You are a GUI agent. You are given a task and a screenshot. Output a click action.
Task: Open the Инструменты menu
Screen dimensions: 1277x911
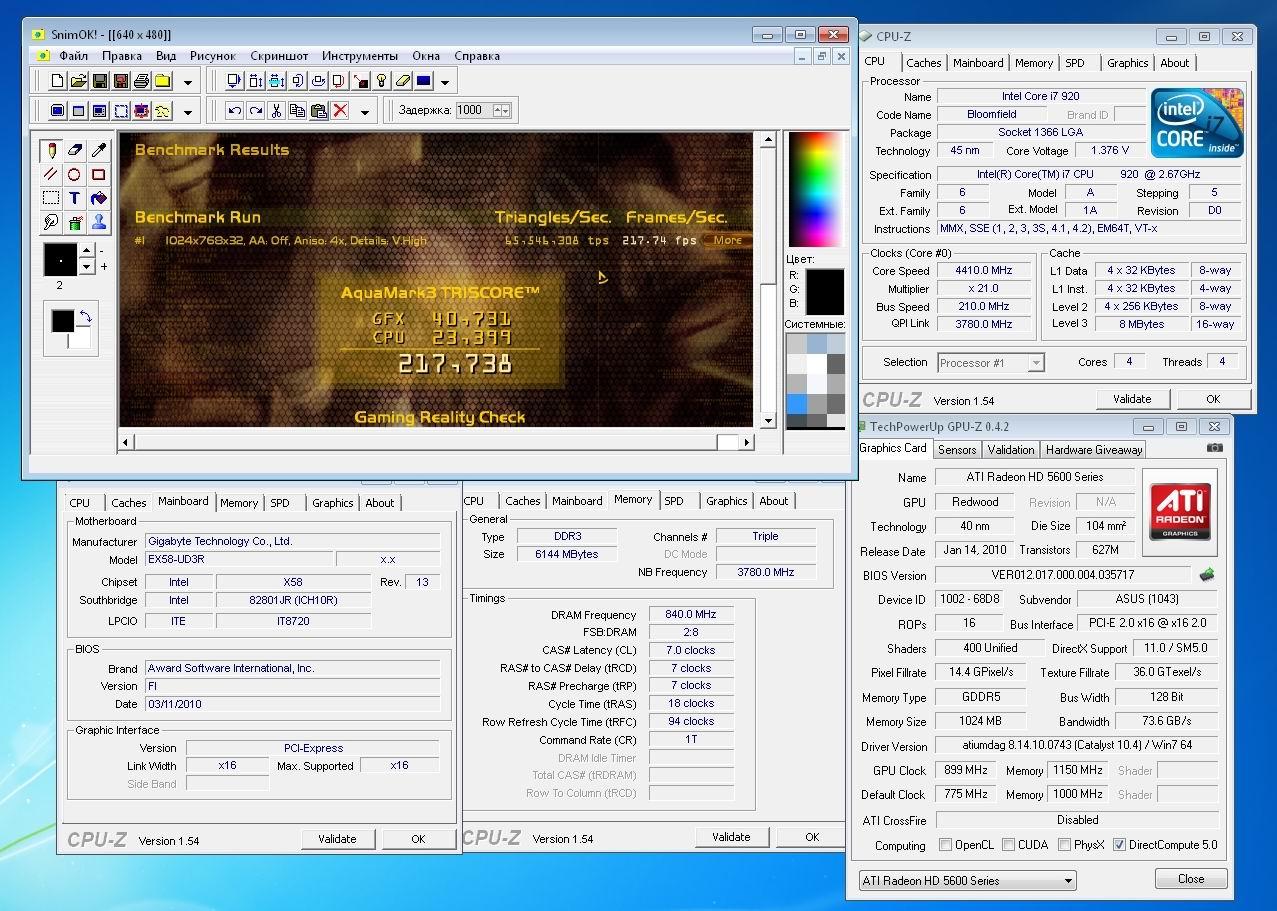(x=360, y=56)
